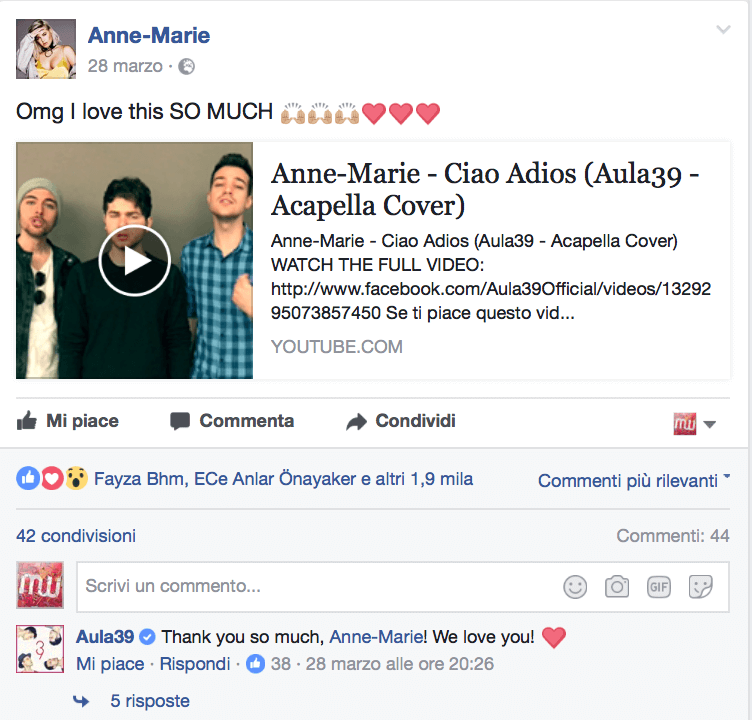752x720 pixels.
Task: Open the sticker picker icon
Action: (701, 587)
